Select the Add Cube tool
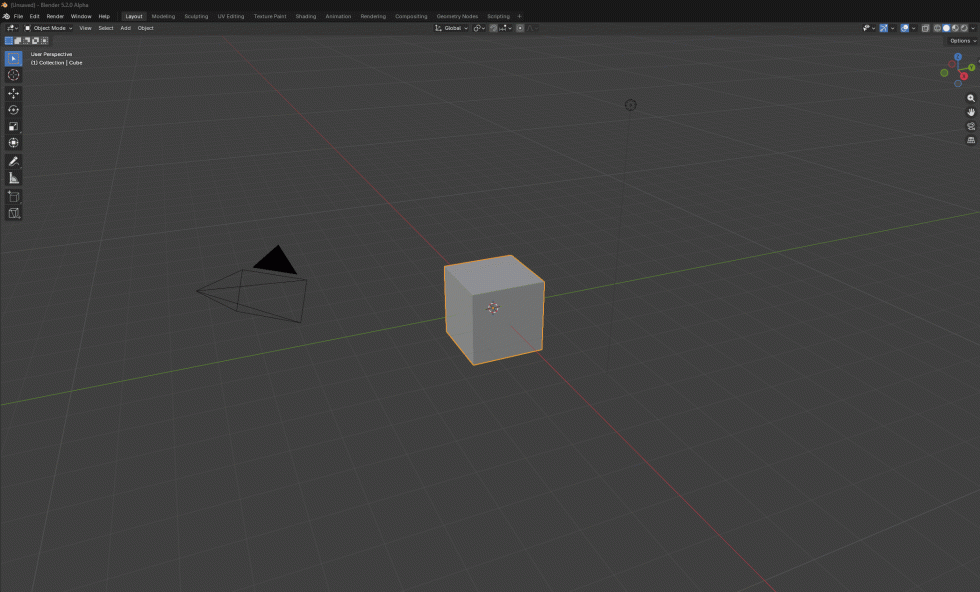Viewport: 980px width, 592px height. (13, 196)
